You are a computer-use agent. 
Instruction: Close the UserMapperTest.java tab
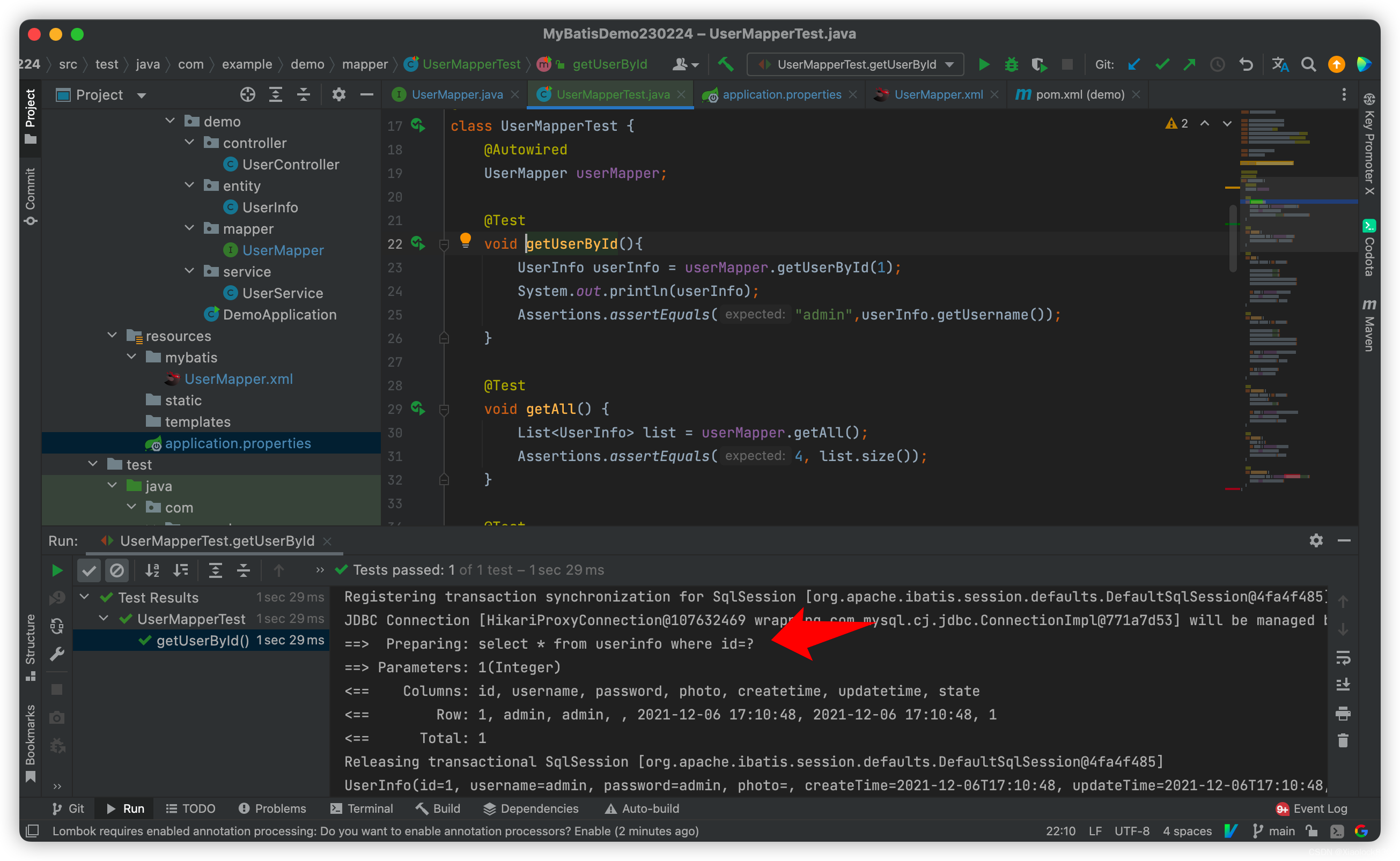coord(682,94)
